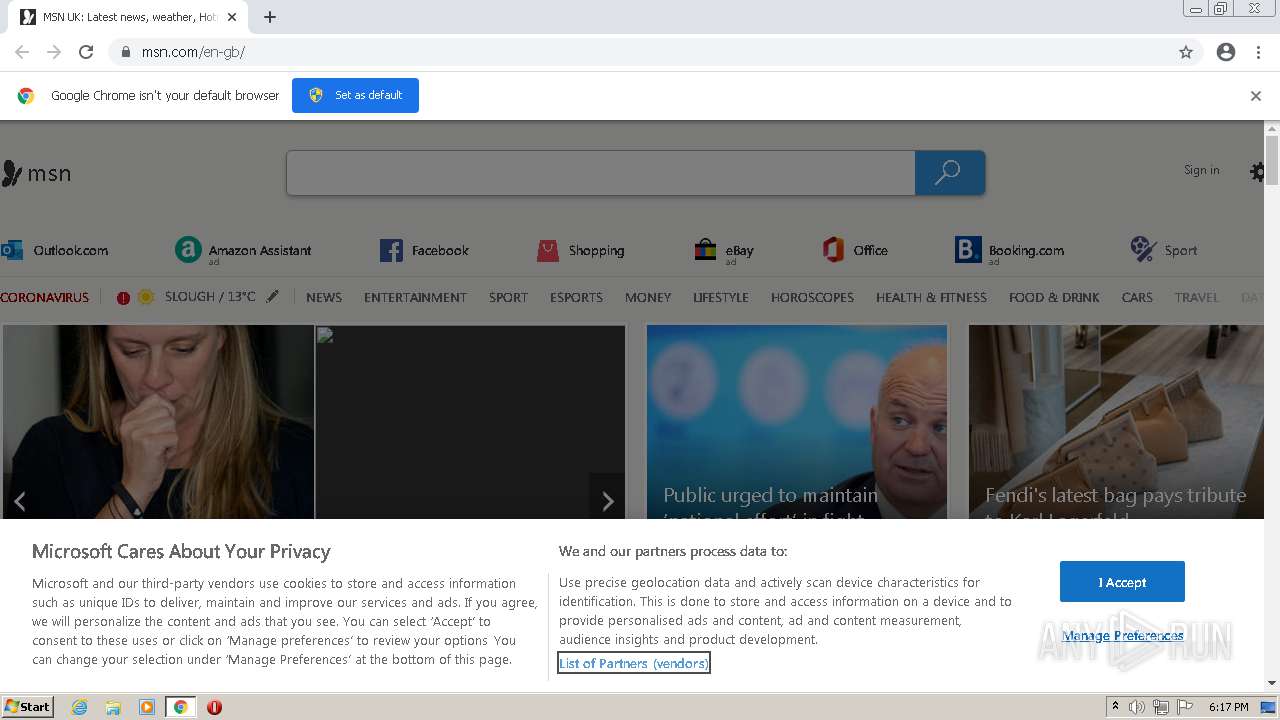Image resolution: width=1280 pixels, height=720 pixels.
Task: Open the eBay shortcut
Action: coord(724,251)
